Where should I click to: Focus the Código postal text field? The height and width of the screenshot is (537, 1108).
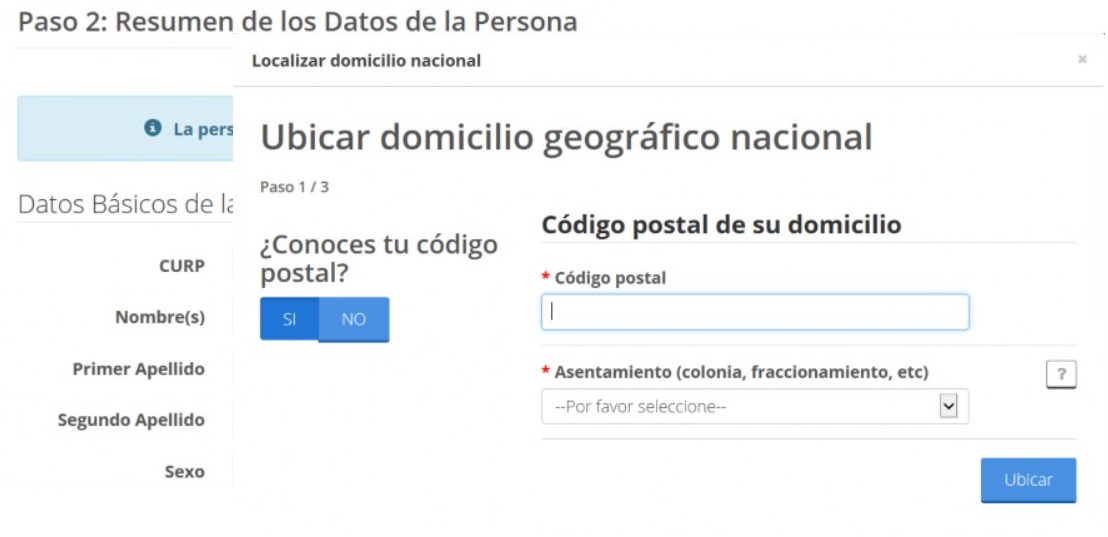755,312
